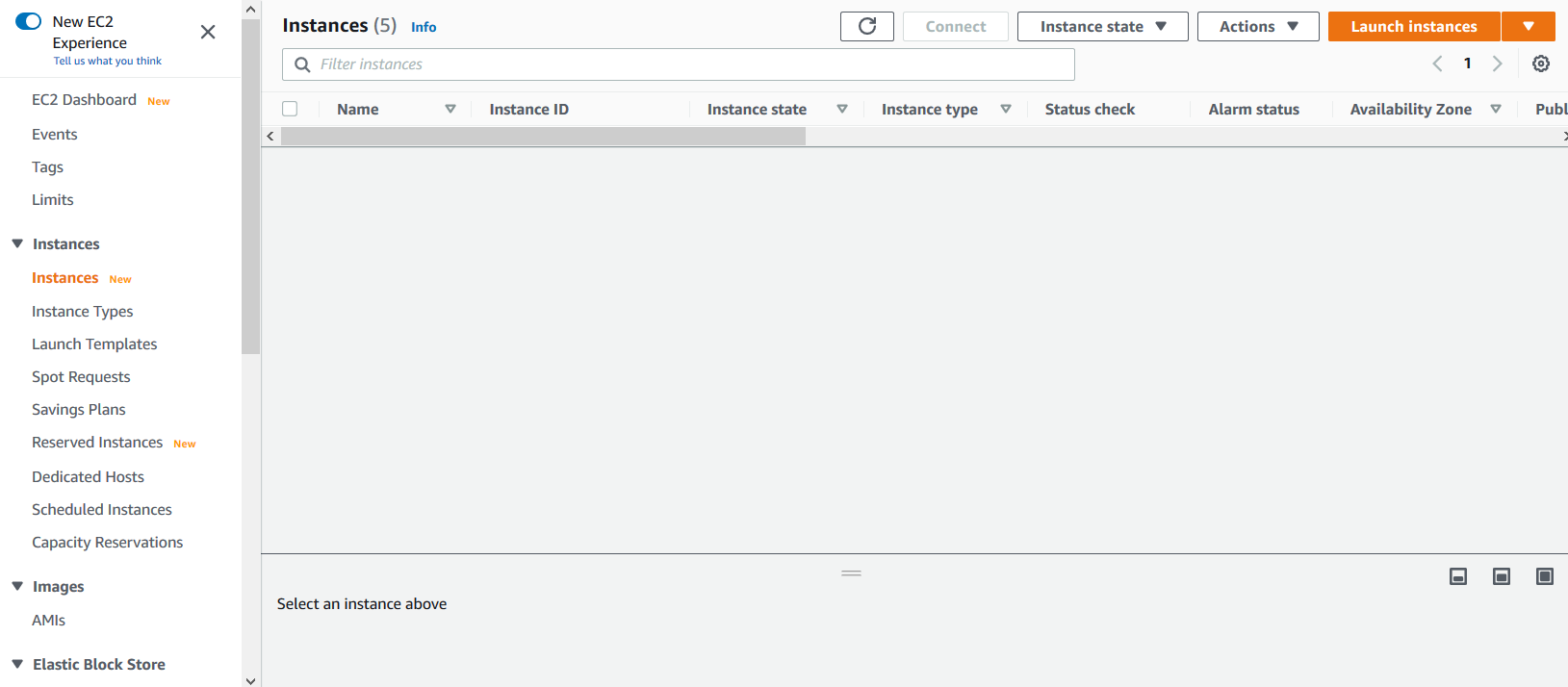Open the Info link beside Instances

(424, 27)
